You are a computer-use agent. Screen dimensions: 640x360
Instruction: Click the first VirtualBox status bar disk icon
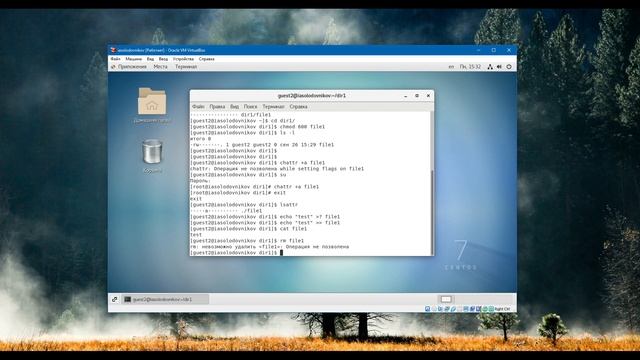point(427,309)
